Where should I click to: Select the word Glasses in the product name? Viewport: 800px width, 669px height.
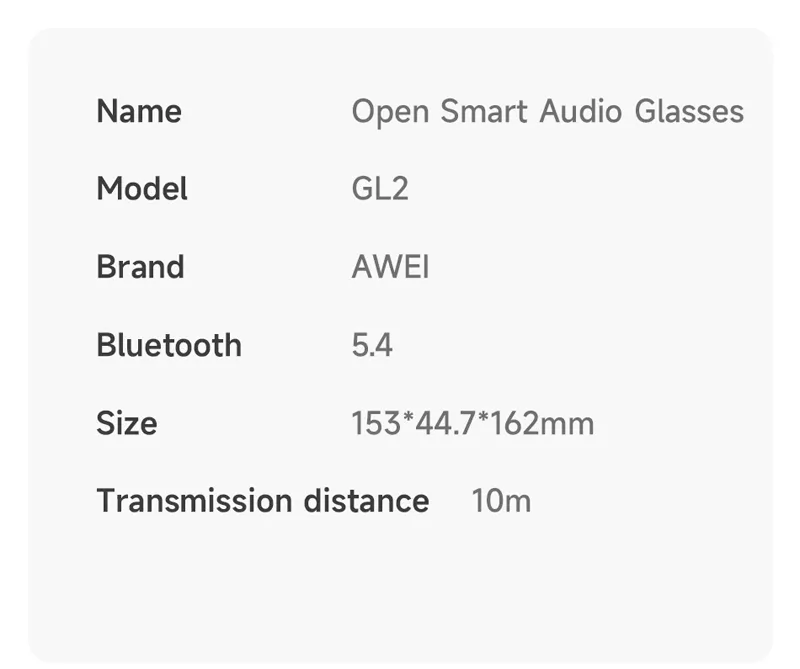tap(689, 111)
